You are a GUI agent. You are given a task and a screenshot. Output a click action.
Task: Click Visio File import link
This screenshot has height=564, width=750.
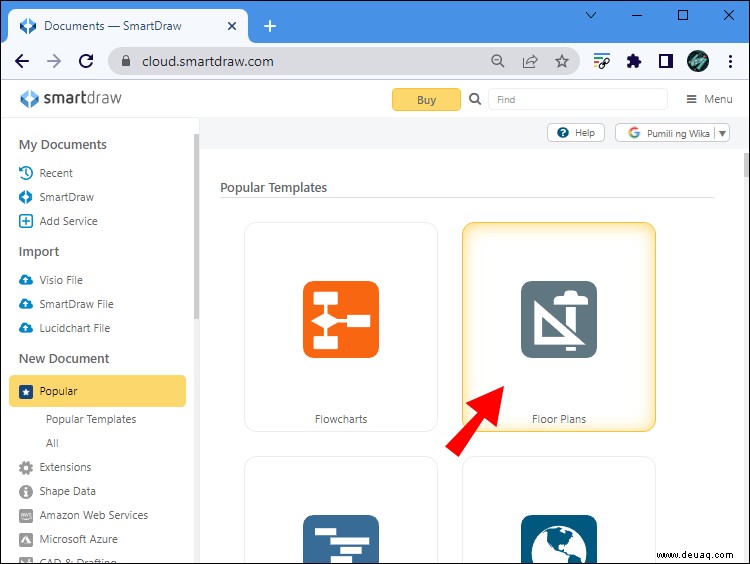[x=61, y=280]
